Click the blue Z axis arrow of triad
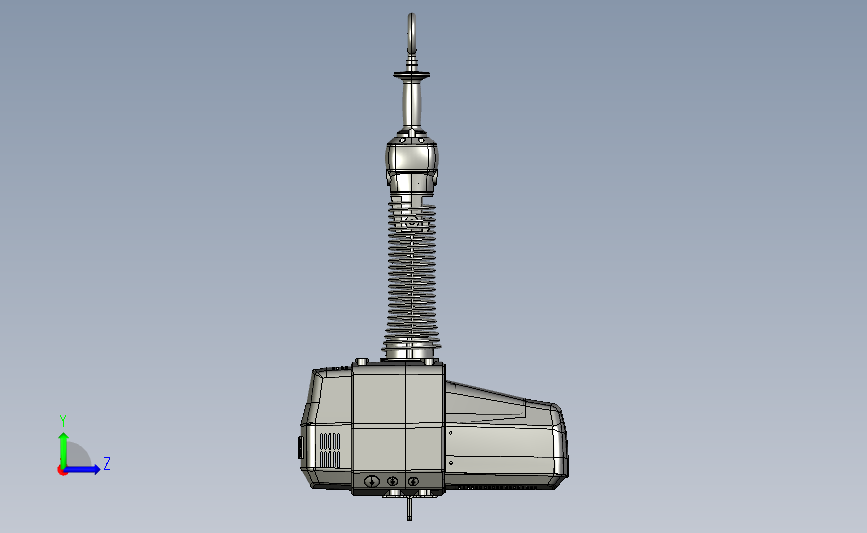Screen dimensions: 867x533 click(x=82, y=469)
